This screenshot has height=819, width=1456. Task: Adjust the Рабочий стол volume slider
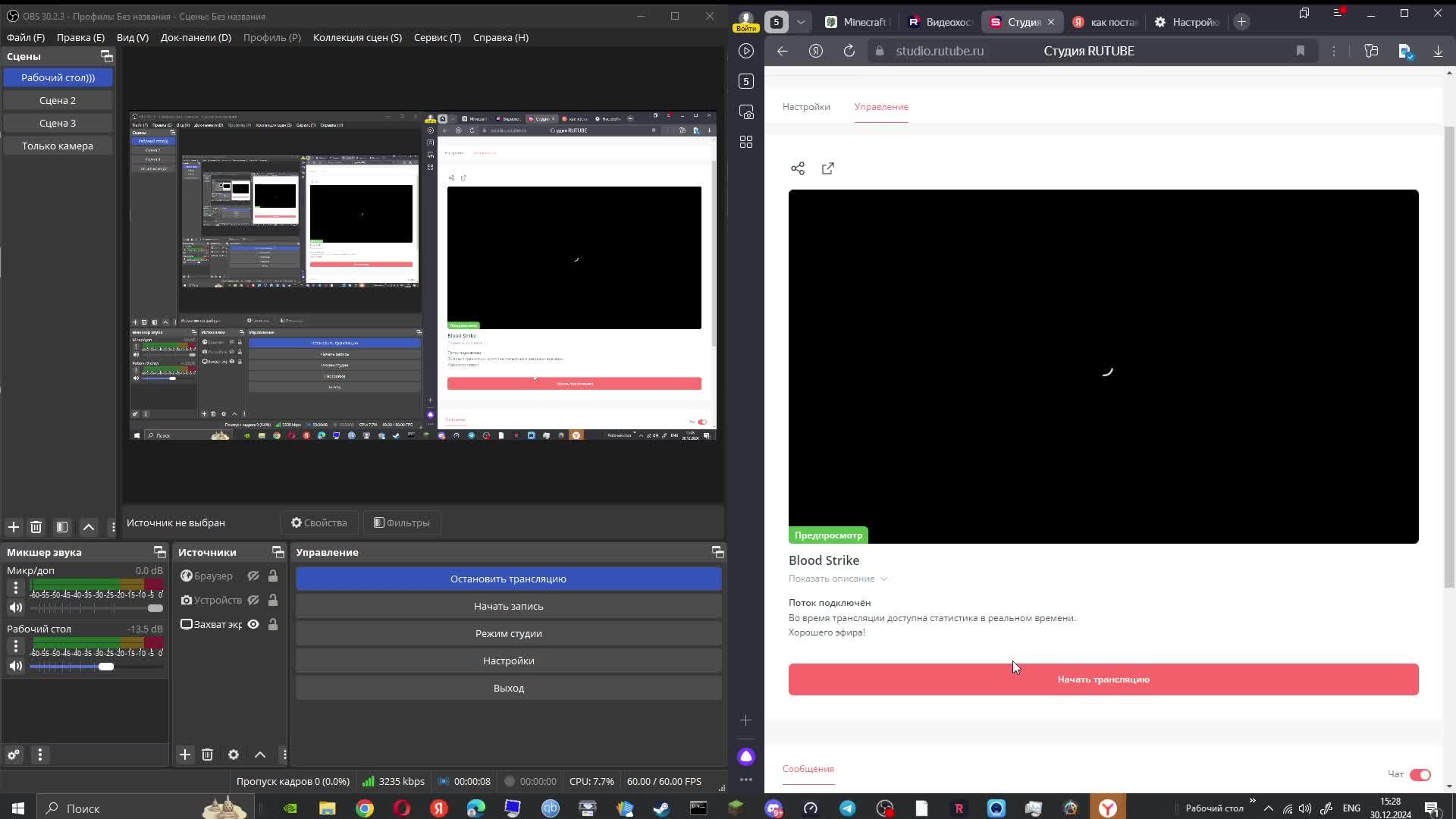(106, 667)
